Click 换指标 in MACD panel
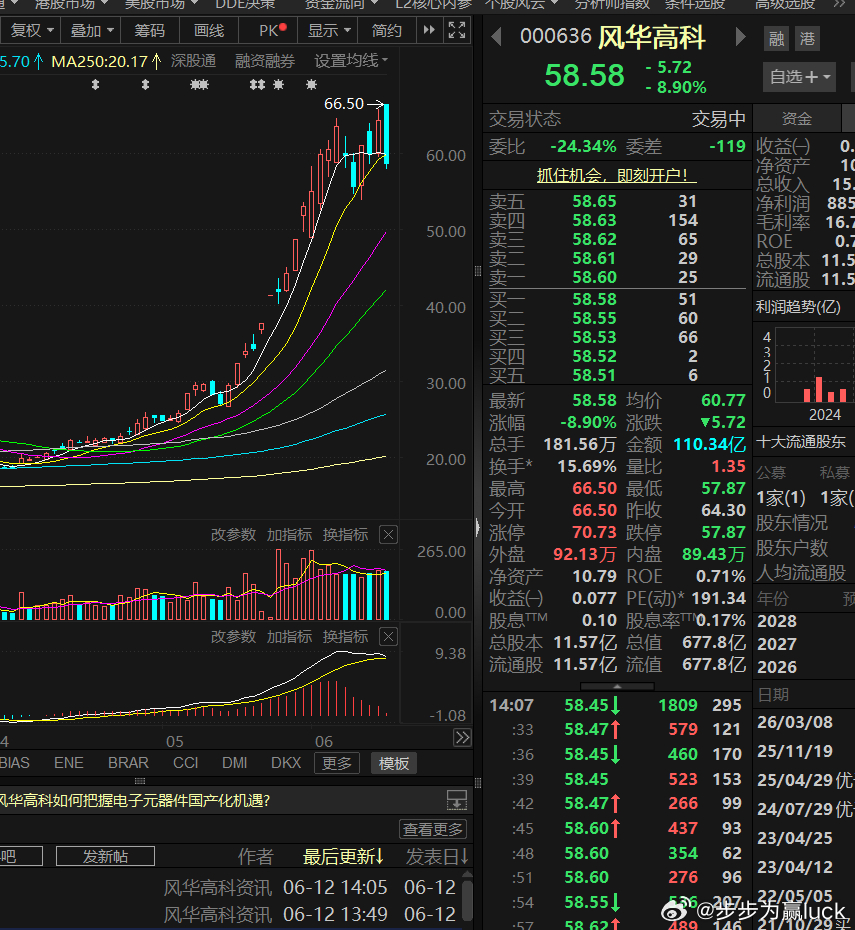 click(346, 637)
